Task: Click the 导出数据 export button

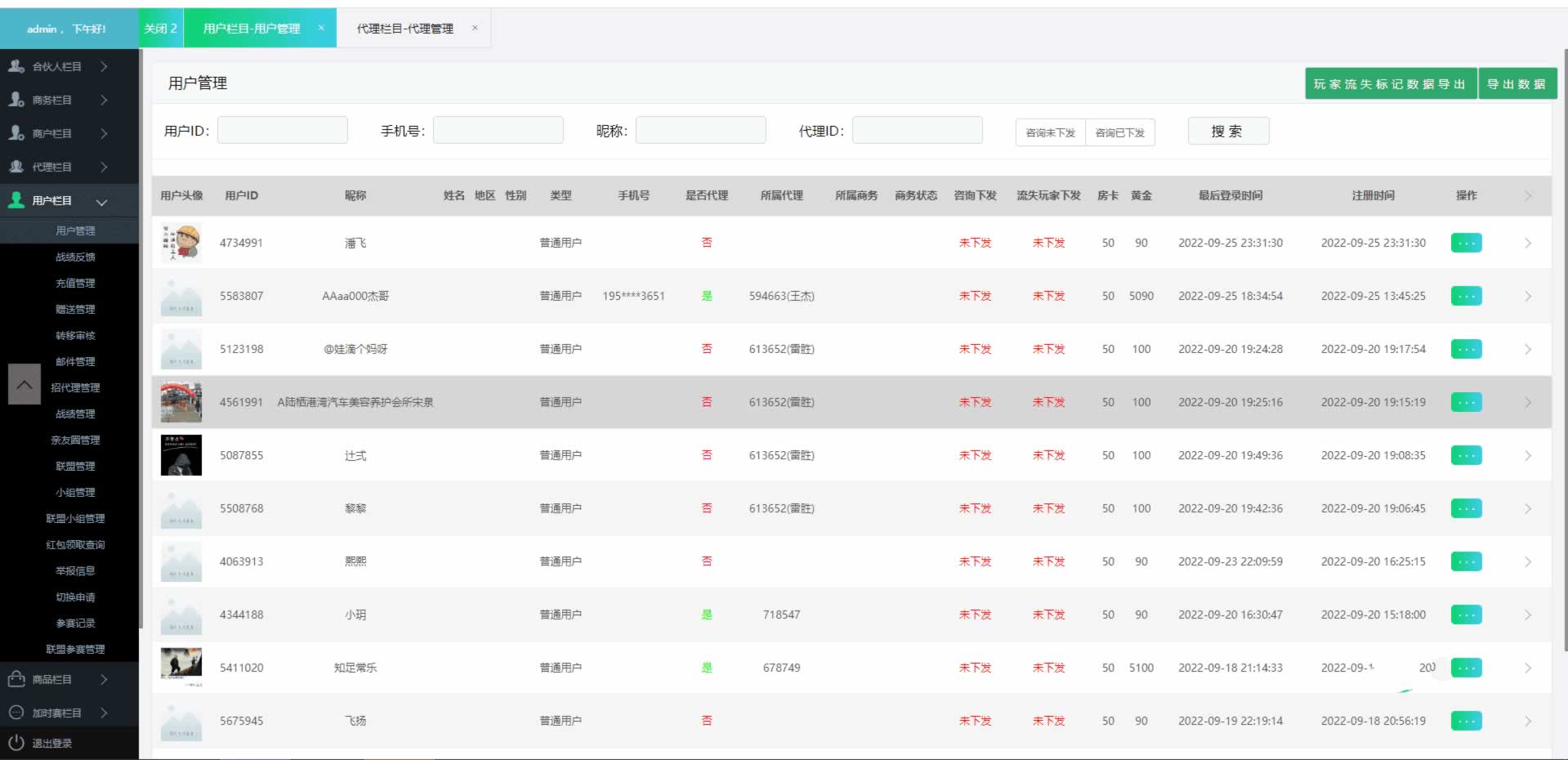Action: coord(1516,84)
